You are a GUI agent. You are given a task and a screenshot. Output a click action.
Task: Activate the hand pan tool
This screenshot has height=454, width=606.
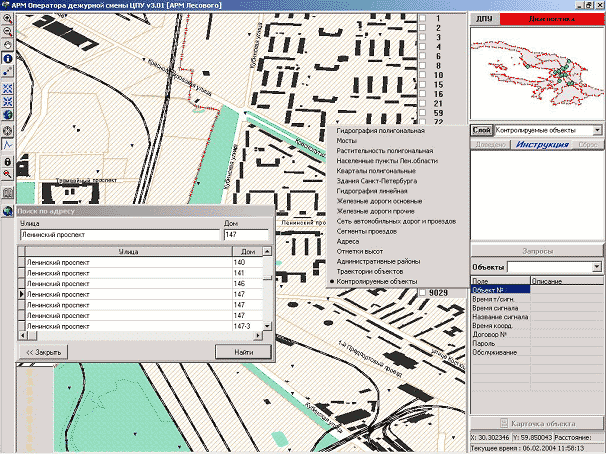pyautogui.click(x=8, y=46)
